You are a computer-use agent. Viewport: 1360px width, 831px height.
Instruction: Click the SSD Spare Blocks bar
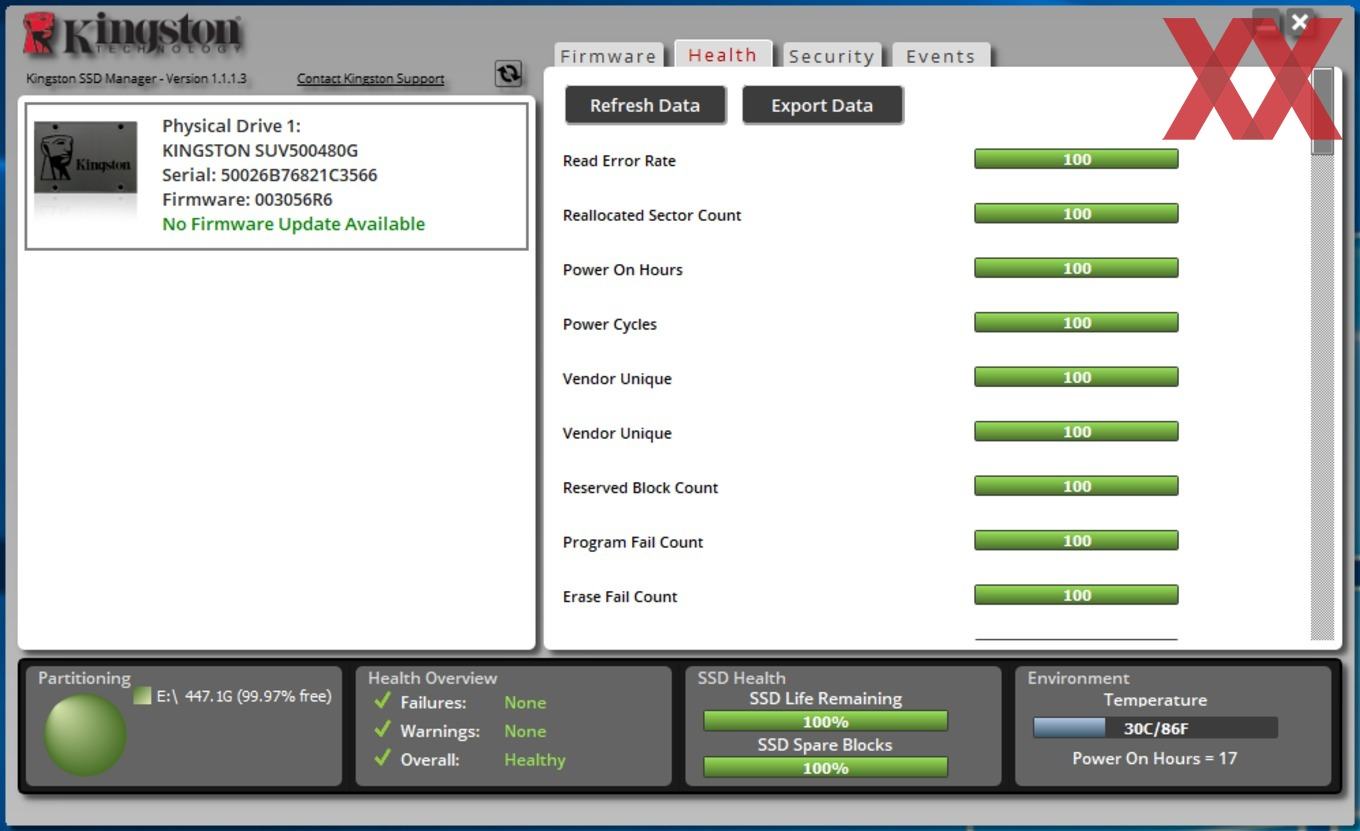(x=825, y=767)
